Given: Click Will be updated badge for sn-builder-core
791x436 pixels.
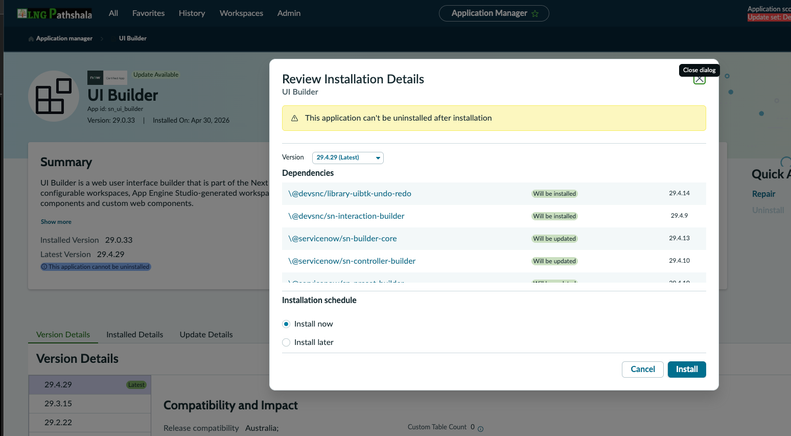Looking at the screenshot, I should (554, 239).
